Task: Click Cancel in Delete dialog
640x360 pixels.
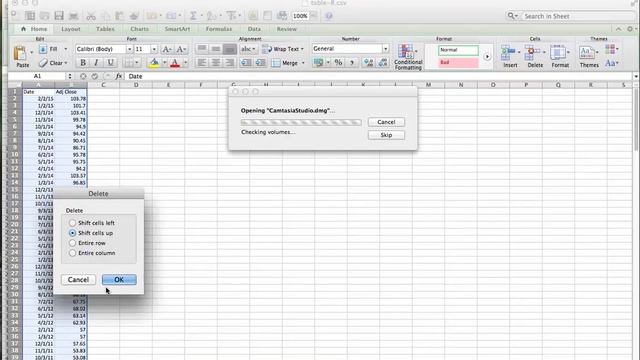Action: 78,280
